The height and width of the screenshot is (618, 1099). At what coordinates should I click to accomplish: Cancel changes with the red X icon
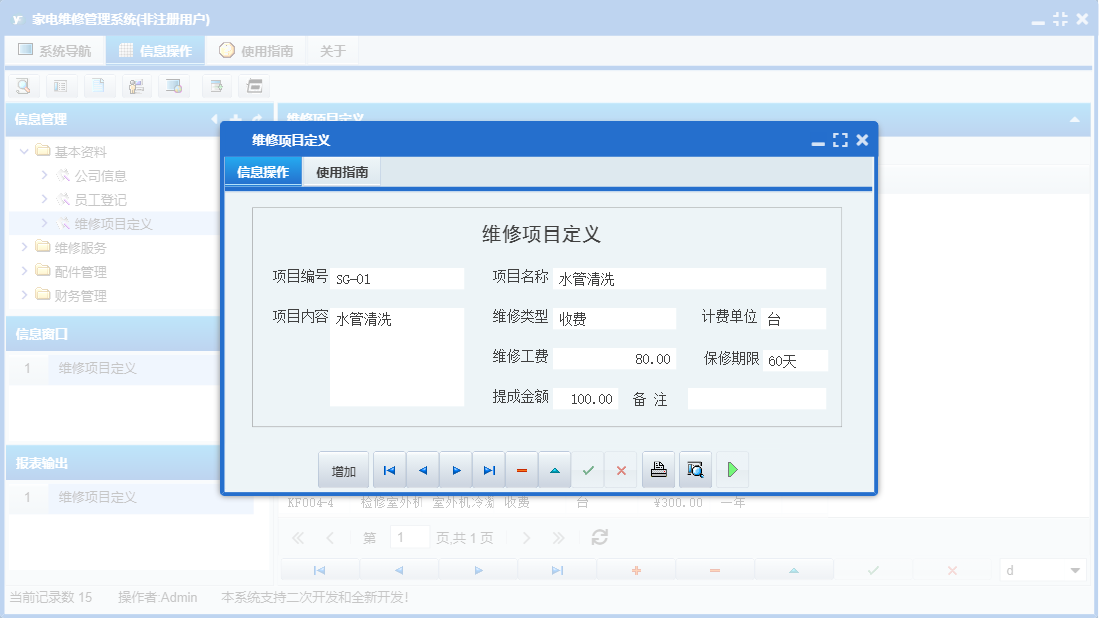pyautogui.click(x=621, y=469)
